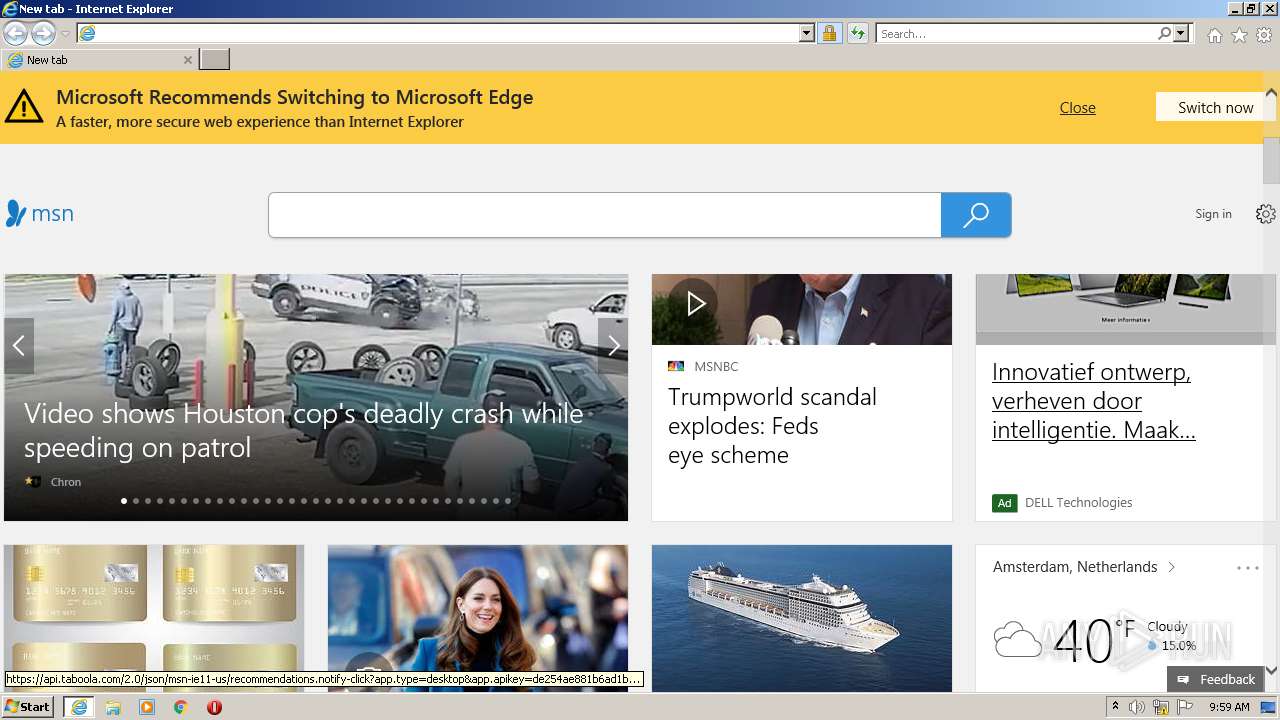Open MSN page settings gear
The image size is (1280, 720).
(x=1265, y=214)
